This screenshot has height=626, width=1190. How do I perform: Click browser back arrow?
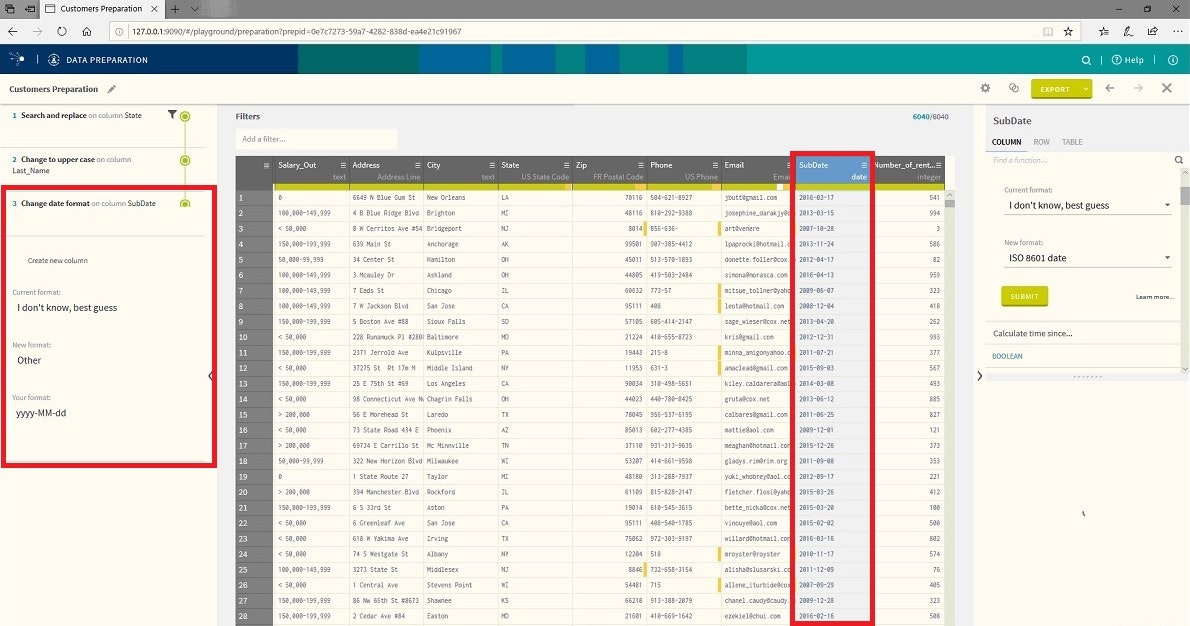13,31
